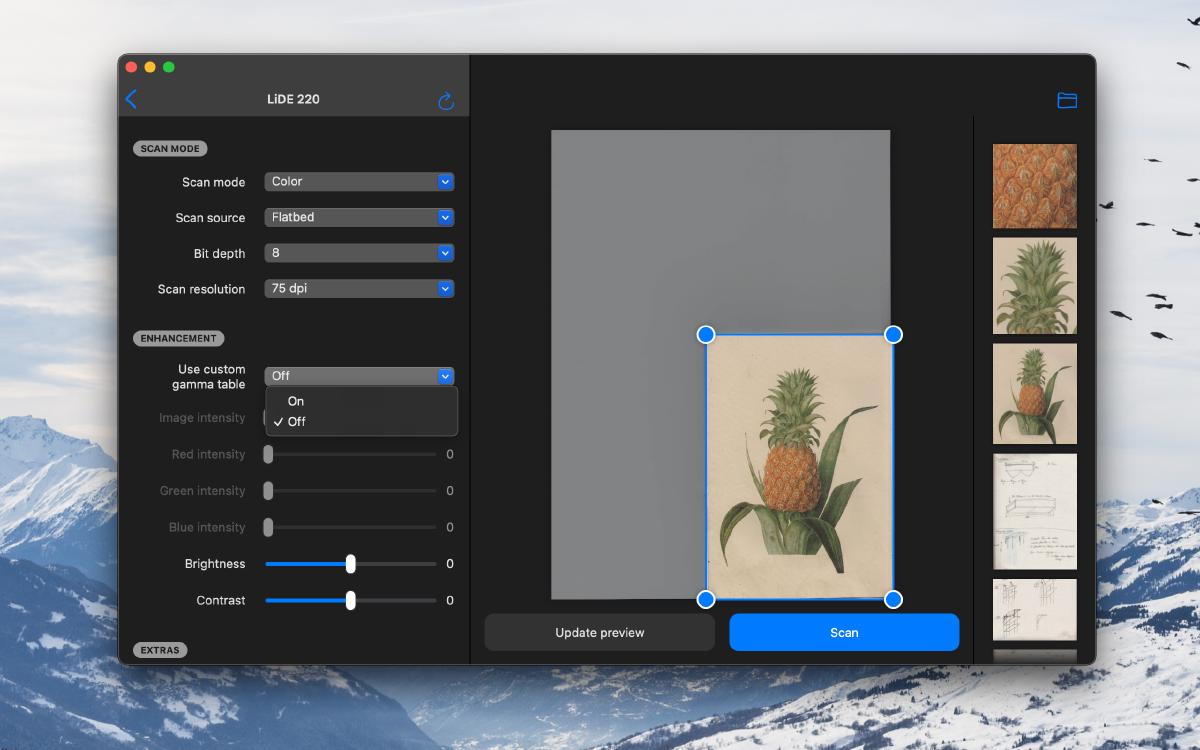
Task: Click the refresh icon beside LiDE 220
Action: 446,100
